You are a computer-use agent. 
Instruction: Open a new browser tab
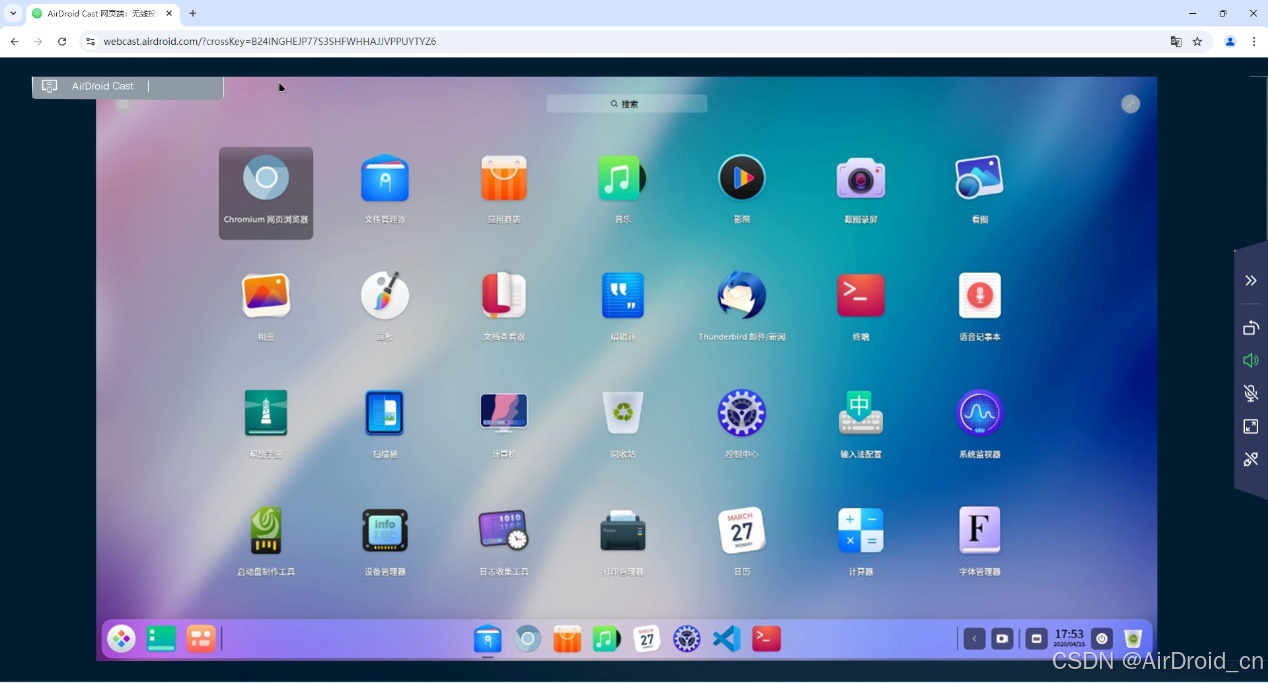click(x=193, y=13)
